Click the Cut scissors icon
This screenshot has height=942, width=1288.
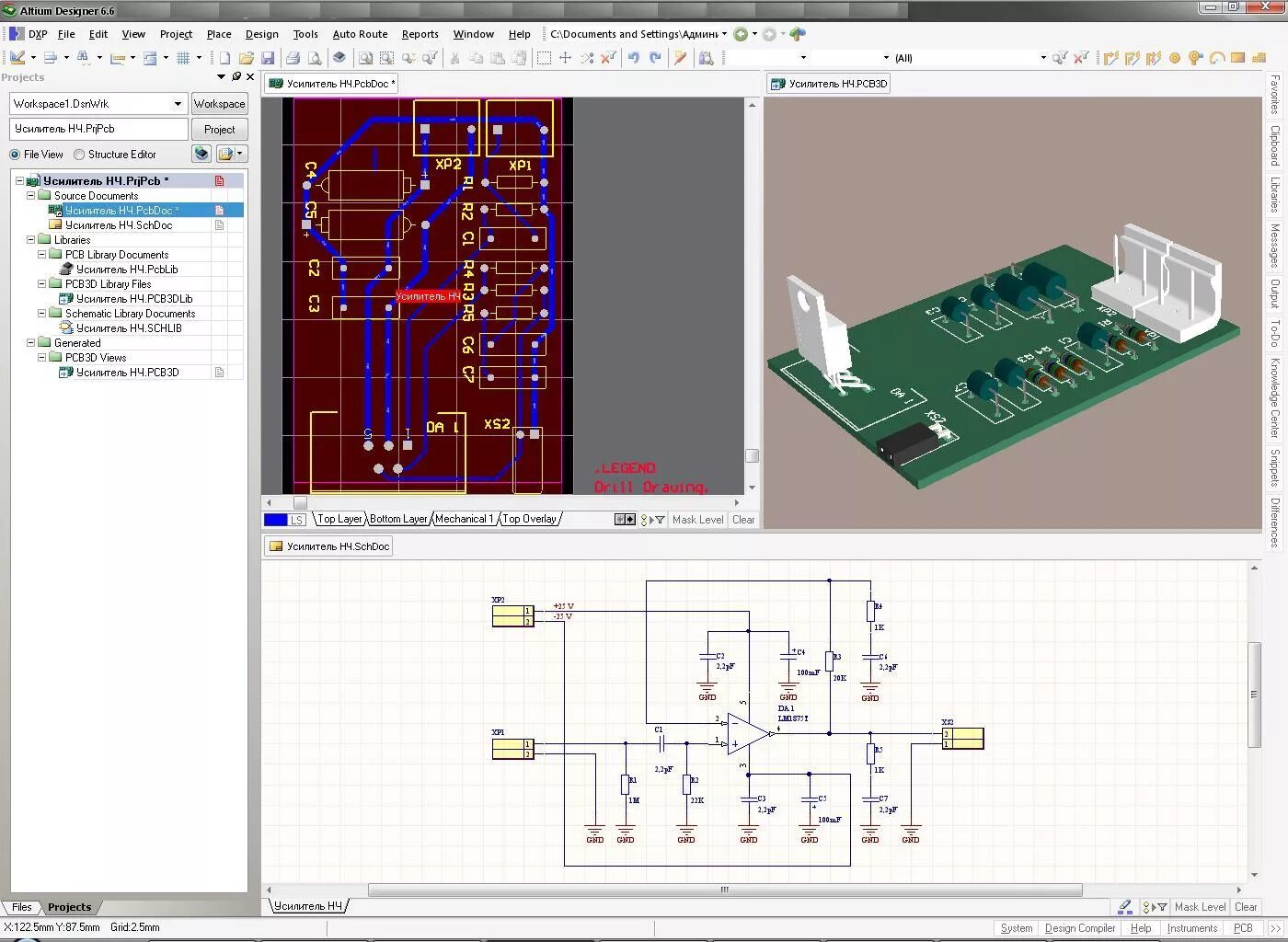pos(454,58)
